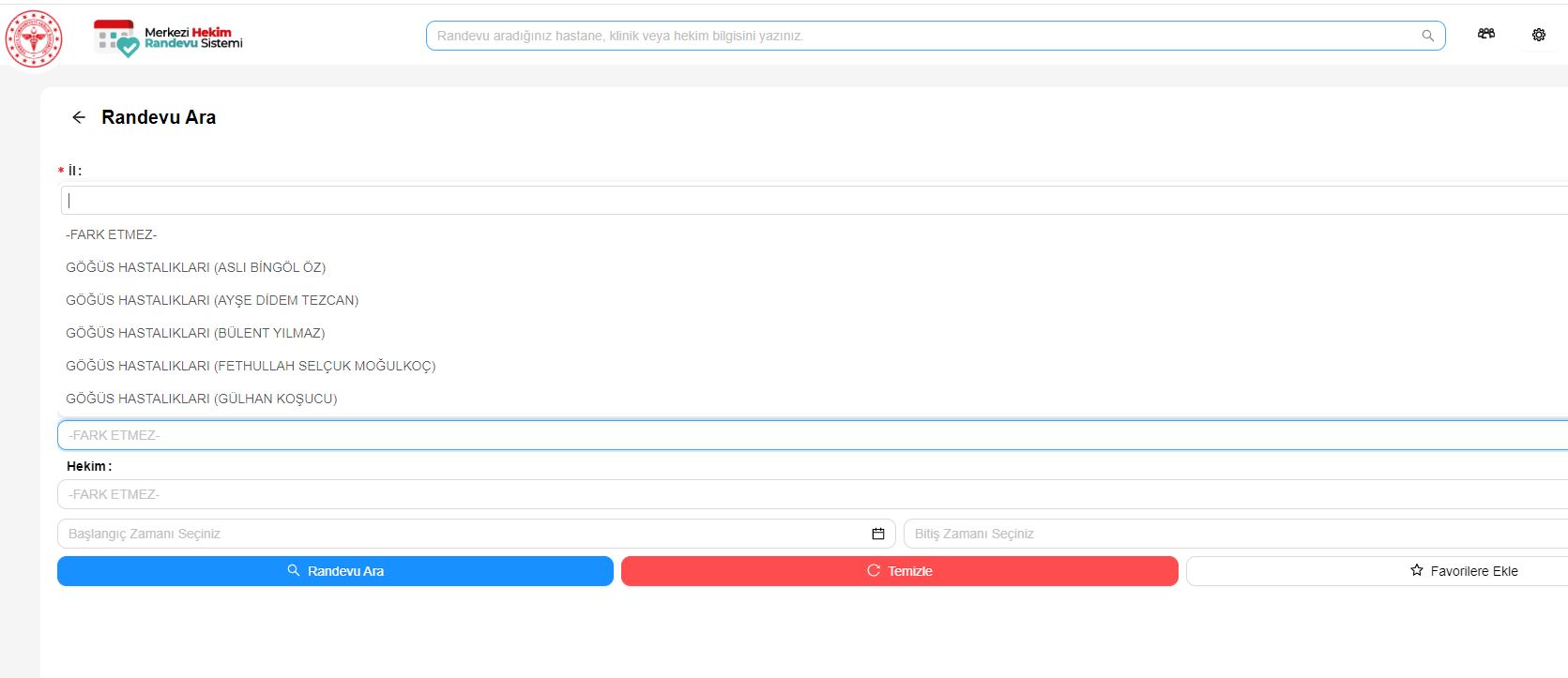Click the star icon on Favorilere Ekle
Image resolution: width=1568 pixels, height=678 pixels.
[x=1417, y=570]
